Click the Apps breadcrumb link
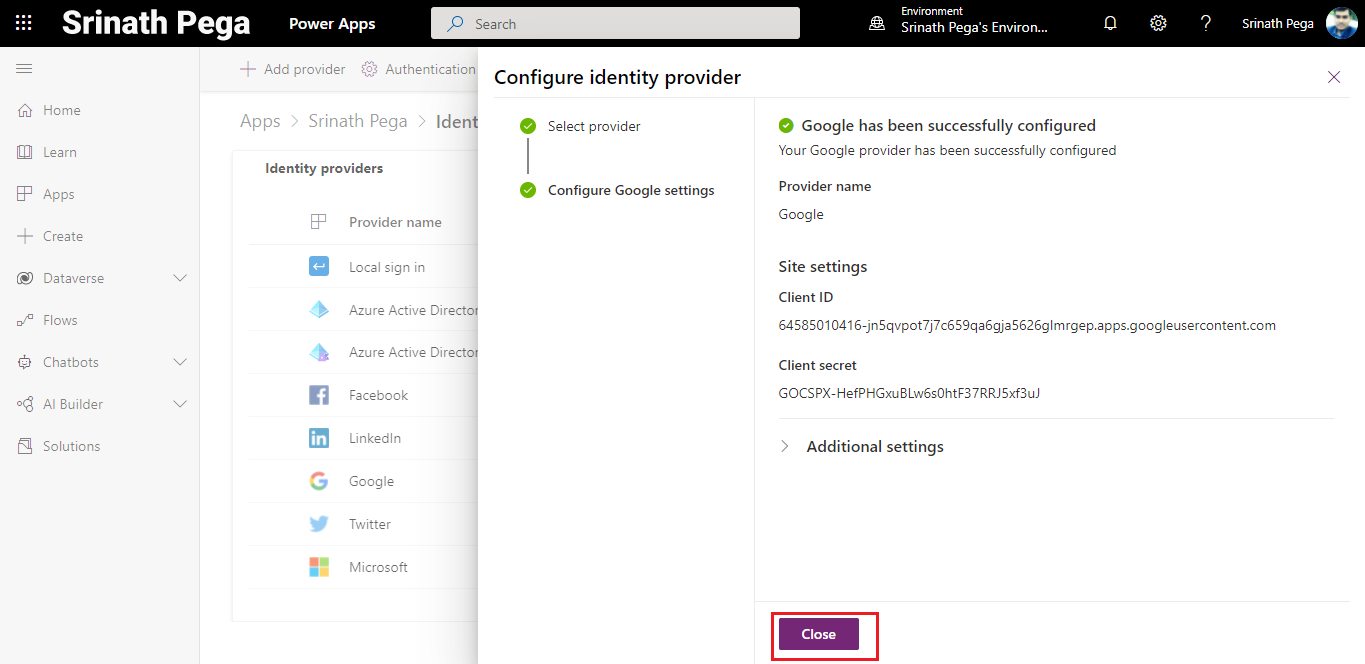The height and width of the screenshot is (664, 1365). pos(260,121)
